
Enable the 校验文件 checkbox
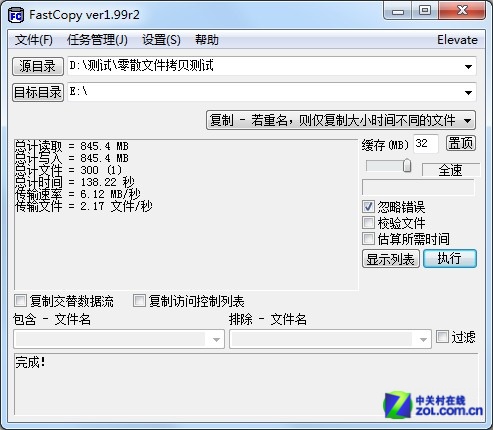tap(368, 222)
